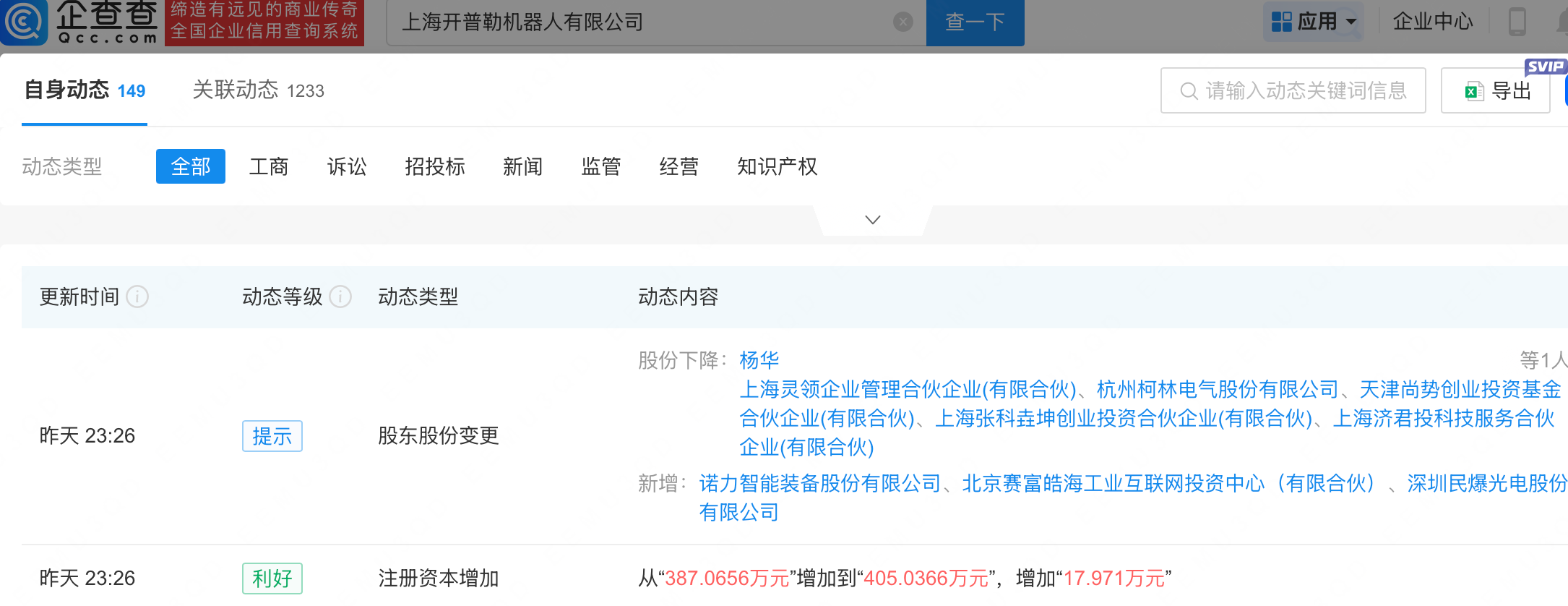Open the 应用 dropdown menu

click(1313, 22)
